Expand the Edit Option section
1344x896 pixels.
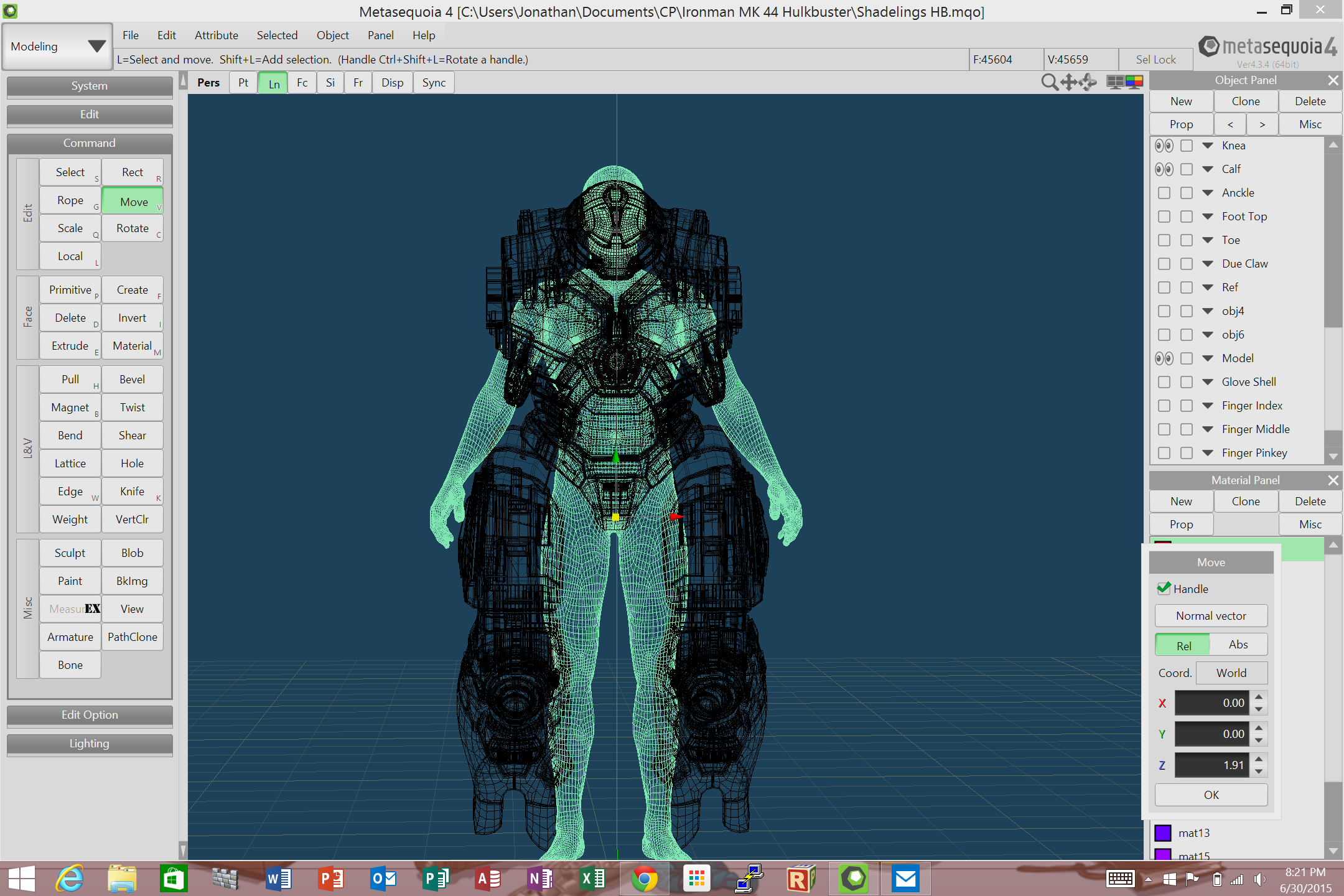coord(90,715)
